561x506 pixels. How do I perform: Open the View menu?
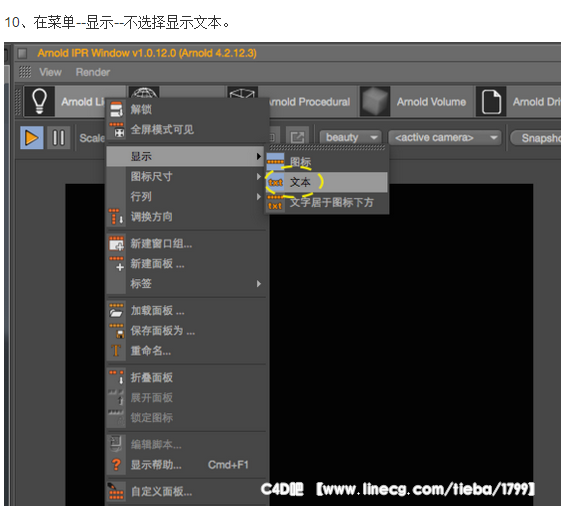[50, 72]
